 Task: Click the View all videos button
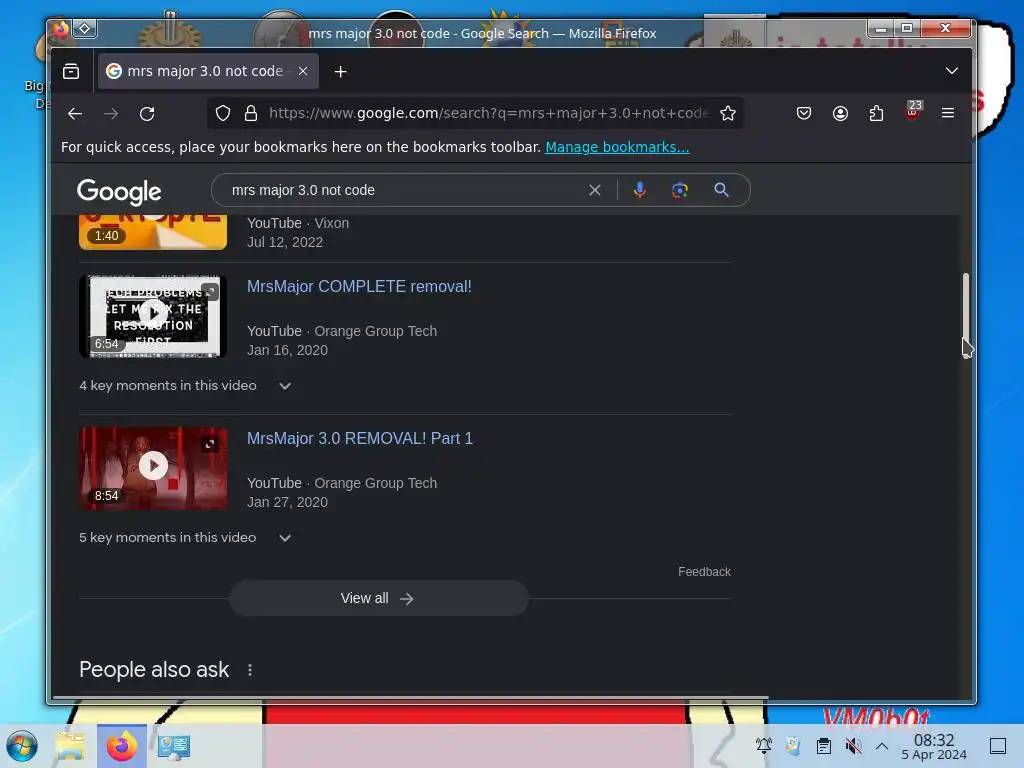click(378, 598)
